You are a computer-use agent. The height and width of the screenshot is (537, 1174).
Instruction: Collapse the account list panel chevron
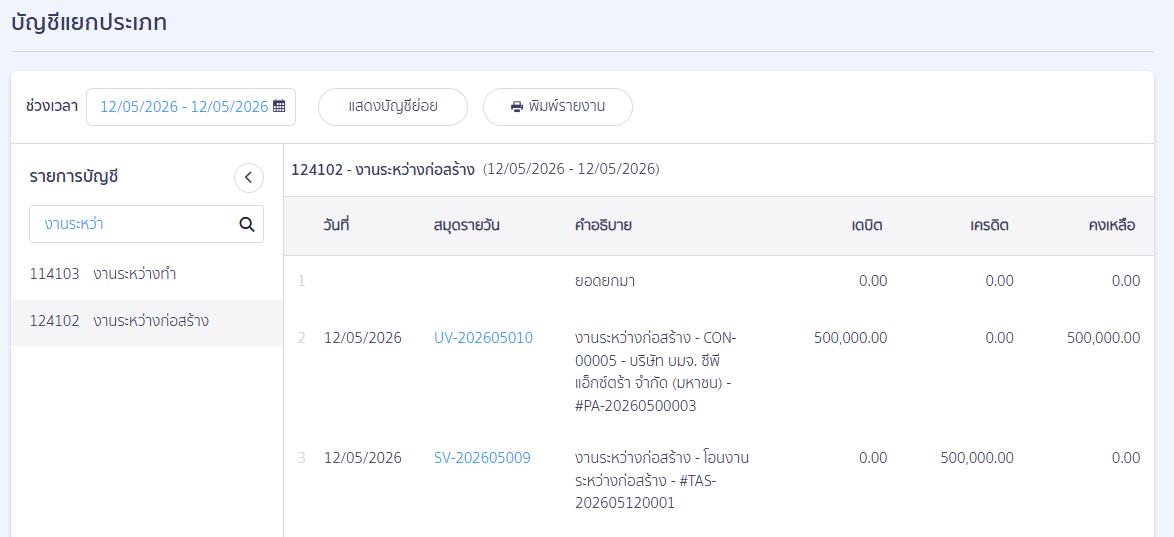tap(249, 178)
